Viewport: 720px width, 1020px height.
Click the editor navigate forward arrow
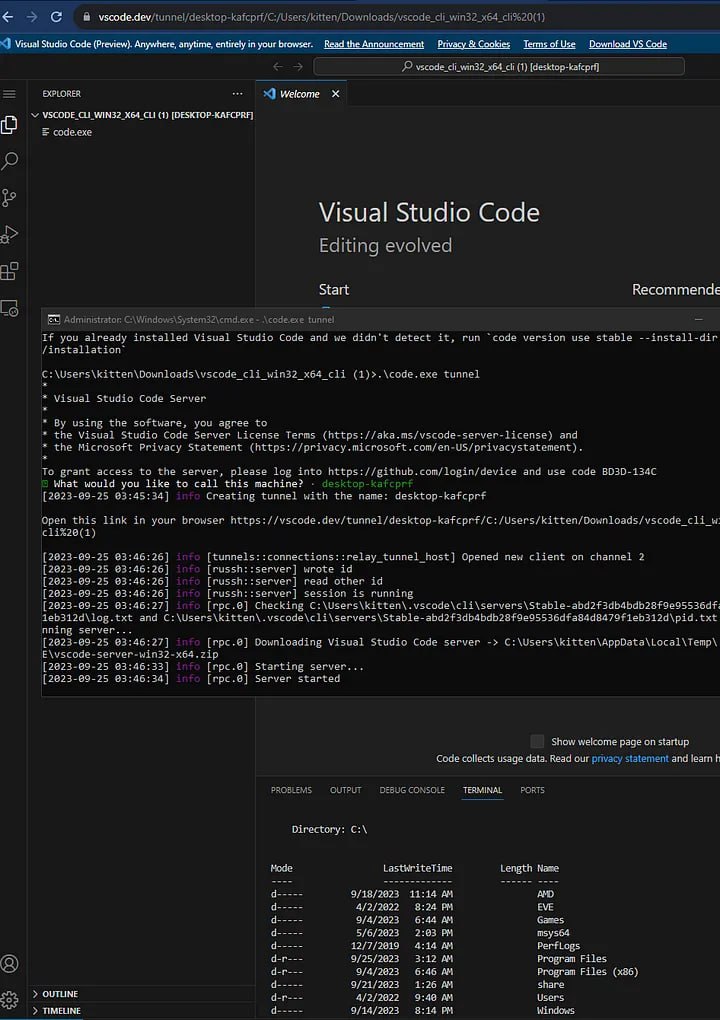click(298, 66)
